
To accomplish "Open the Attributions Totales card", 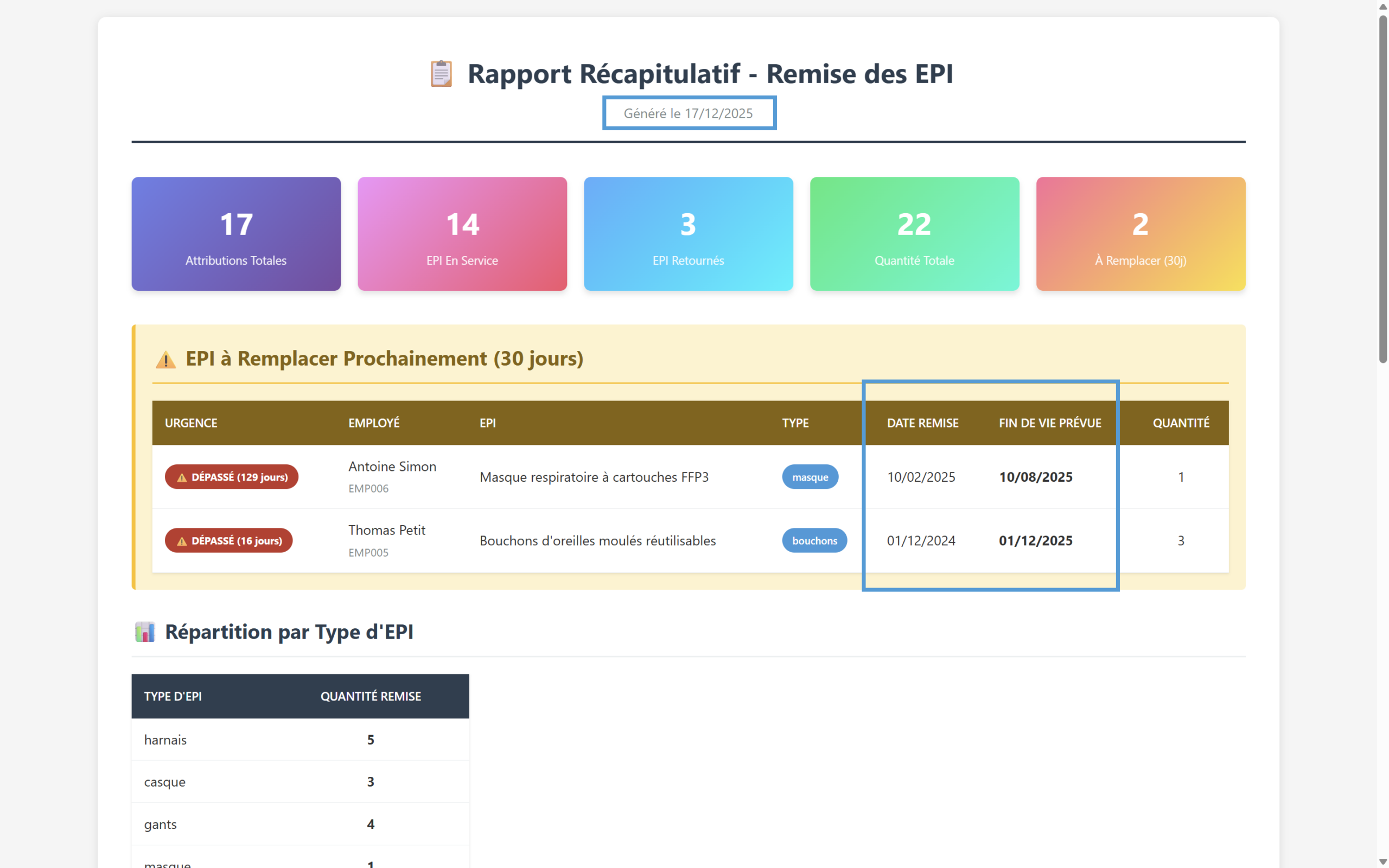I will [236, 234].
